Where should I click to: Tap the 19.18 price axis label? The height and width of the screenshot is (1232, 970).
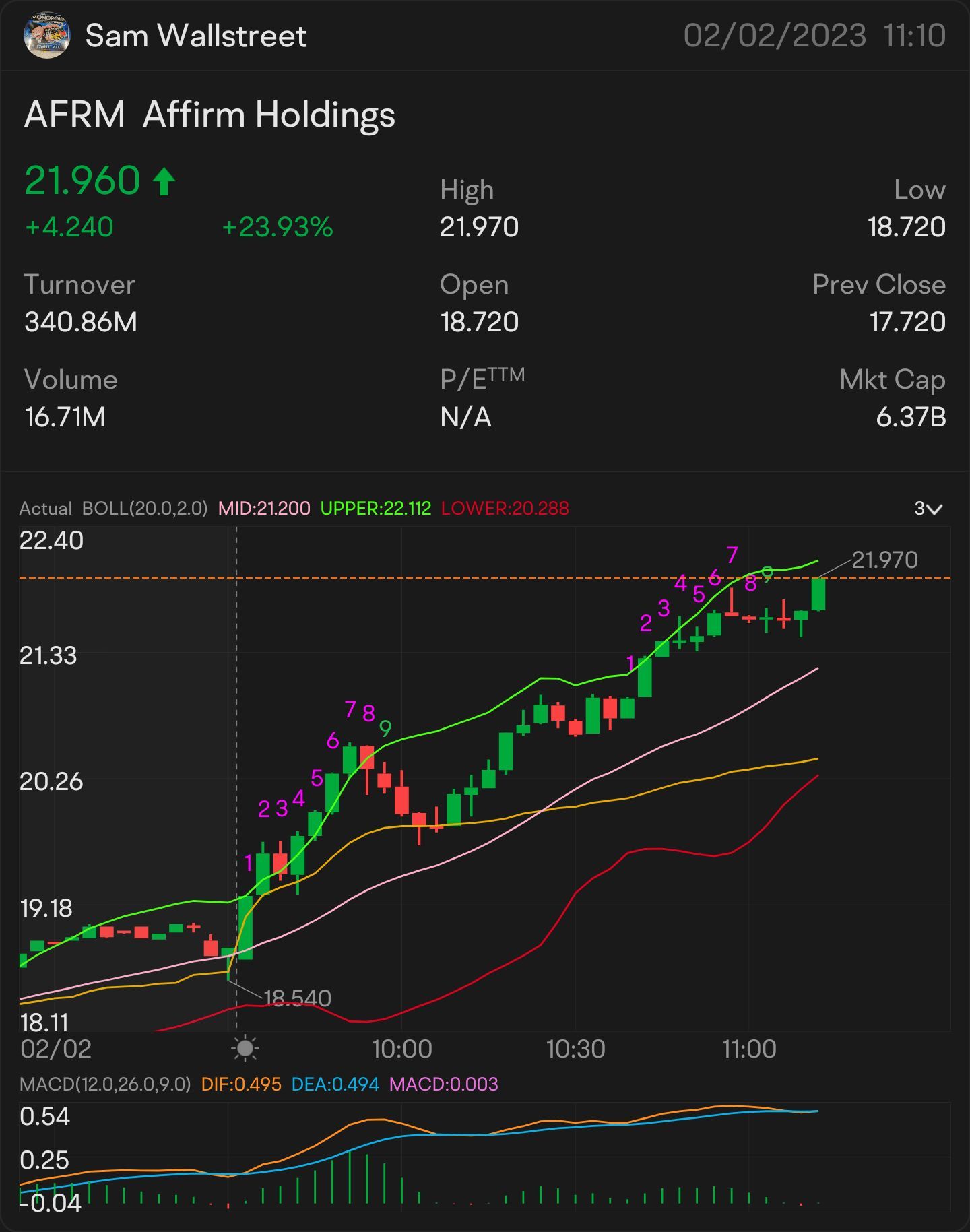pyautogui.click(x=46, y=909)
